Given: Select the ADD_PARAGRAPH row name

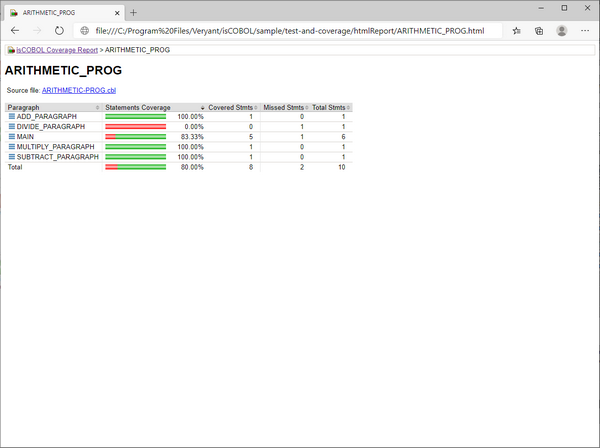Looking at the screenshot, I should 47,117.
